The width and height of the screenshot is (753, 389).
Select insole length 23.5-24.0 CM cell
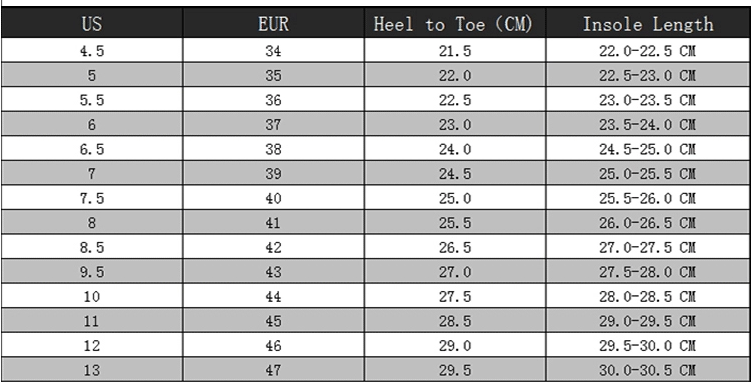pos(648,124)
